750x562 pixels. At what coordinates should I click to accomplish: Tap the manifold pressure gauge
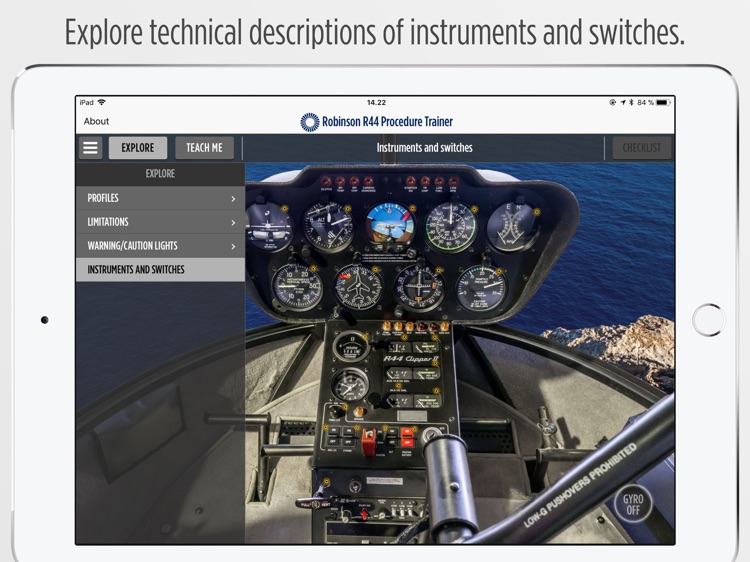tap(482, 288)
